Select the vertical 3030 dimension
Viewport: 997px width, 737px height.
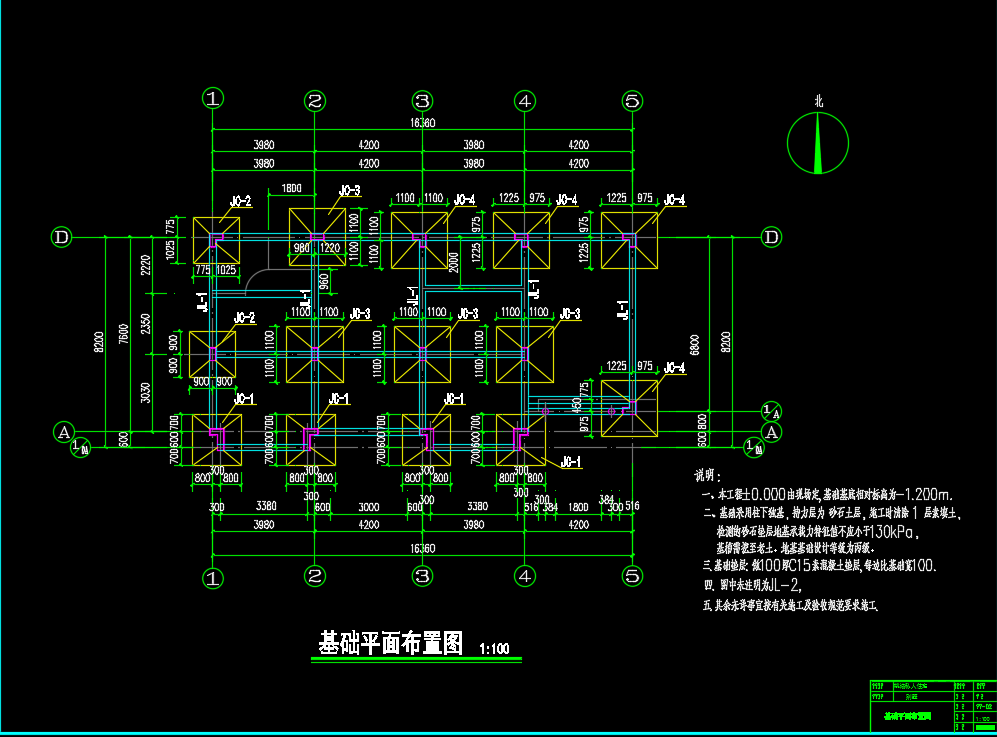tap(146, 392)
